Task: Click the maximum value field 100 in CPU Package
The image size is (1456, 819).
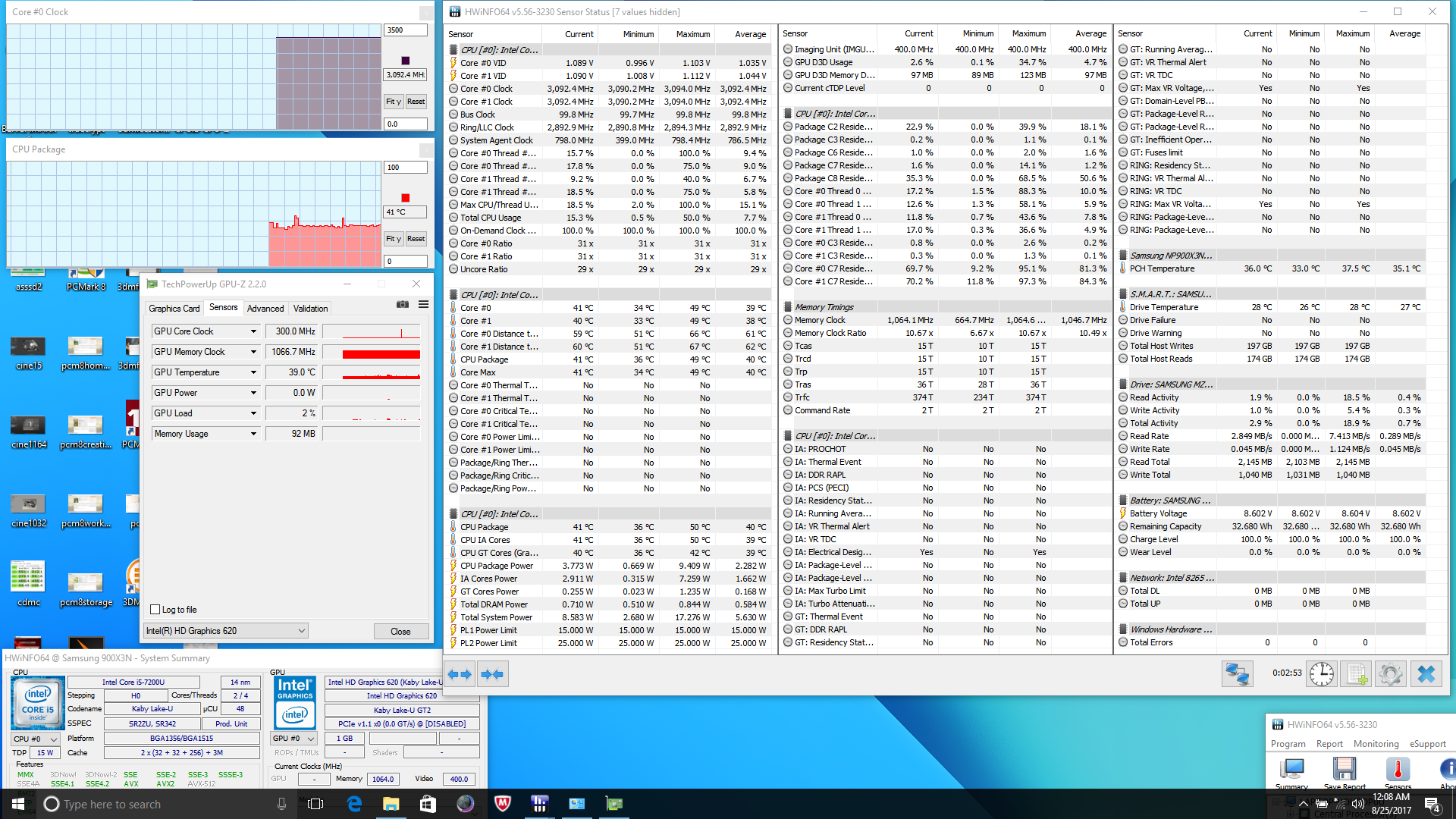Action: coord(406,168)
